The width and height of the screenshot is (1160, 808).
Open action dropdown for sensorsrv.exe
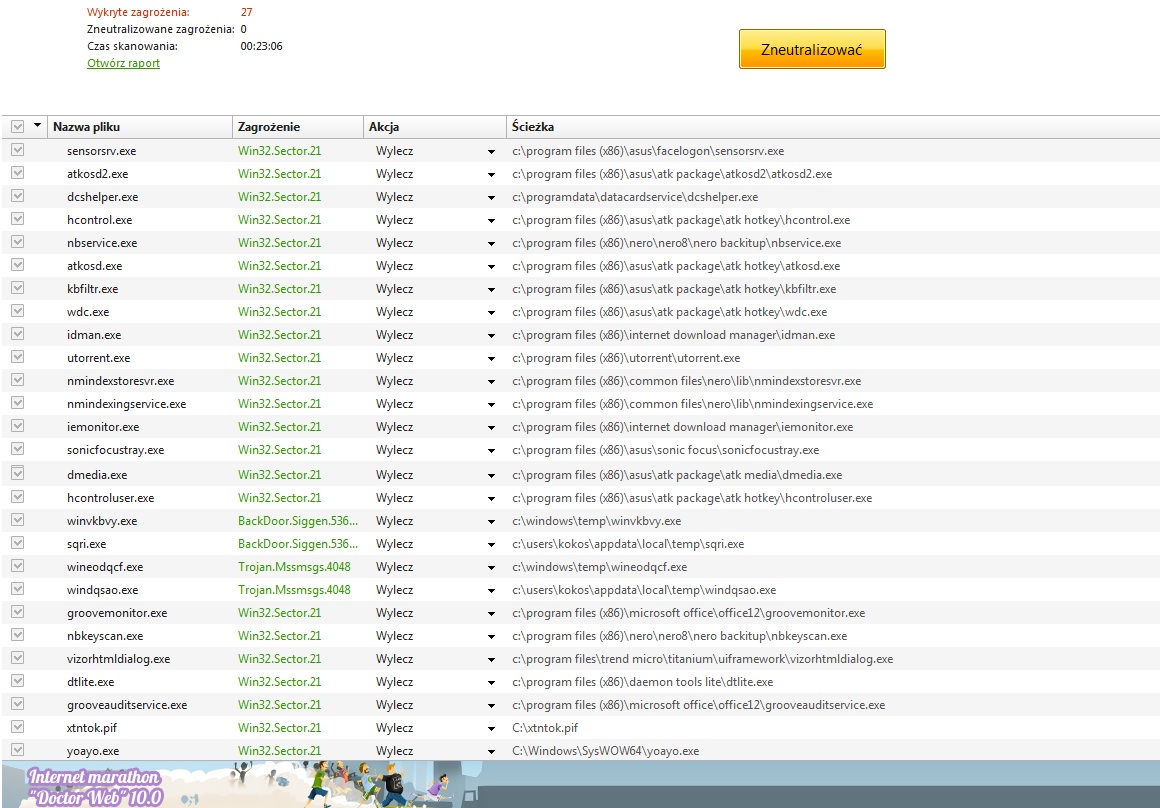491,152
